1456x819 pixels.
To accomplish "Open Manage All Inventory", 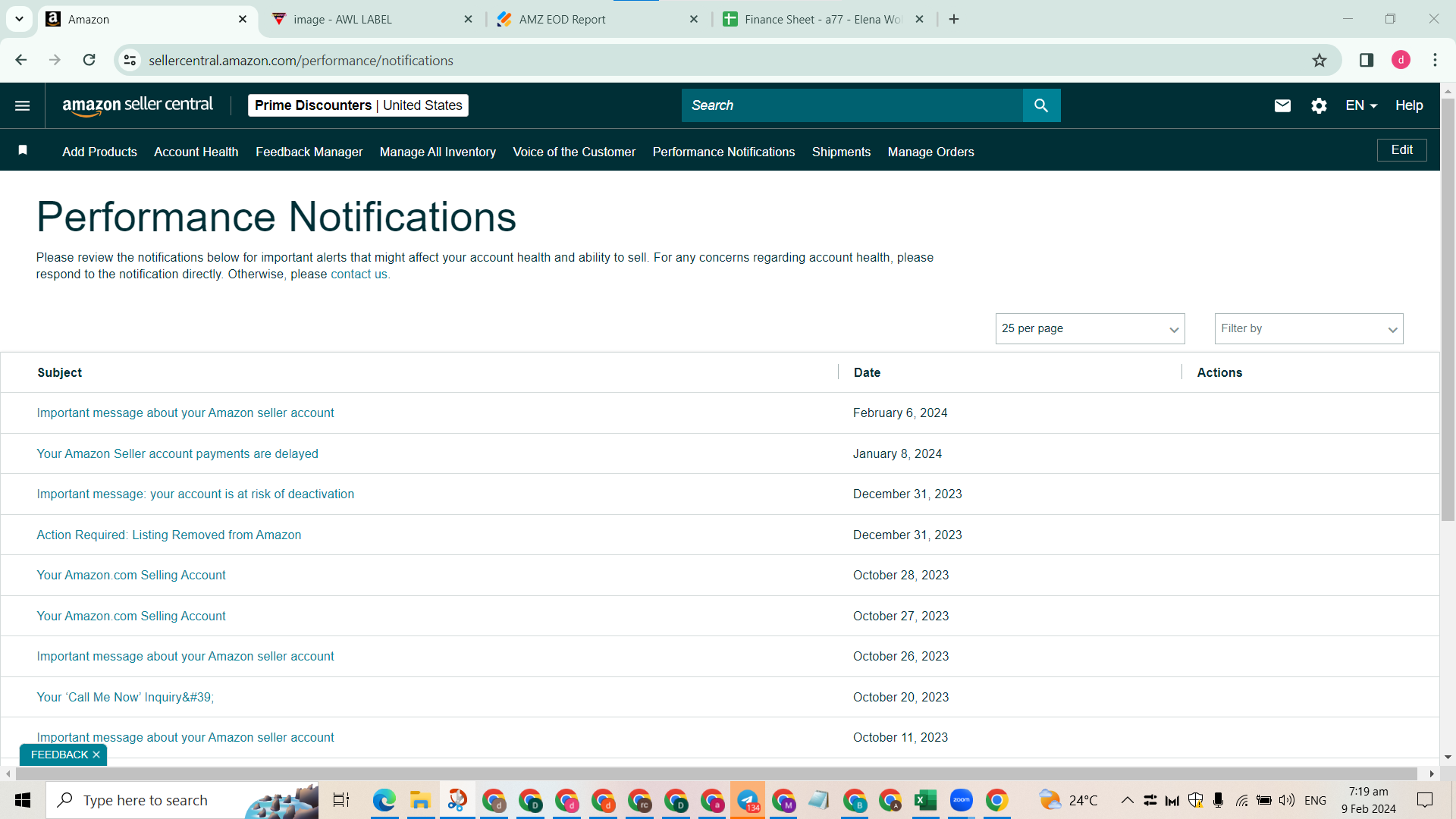I will [438, 152].
